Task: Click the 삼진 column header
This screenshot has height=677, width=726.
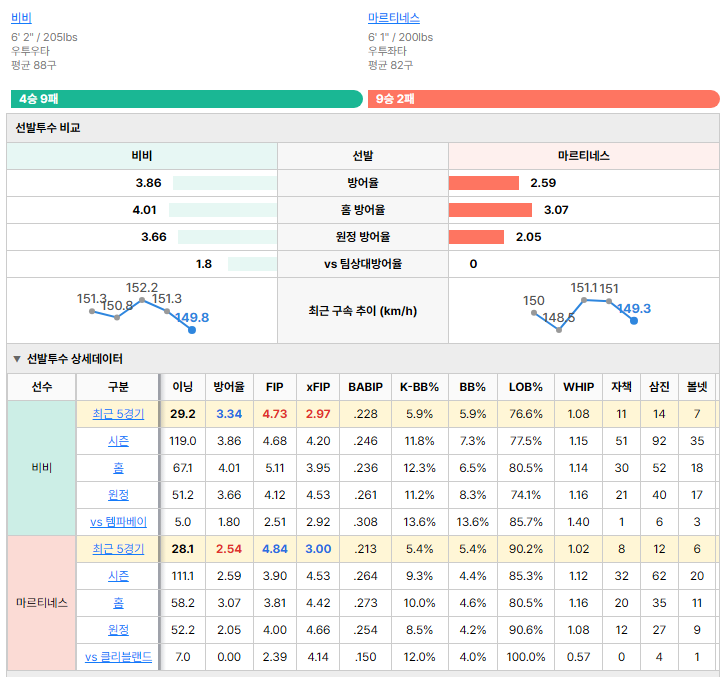Action: coord(659,387)
